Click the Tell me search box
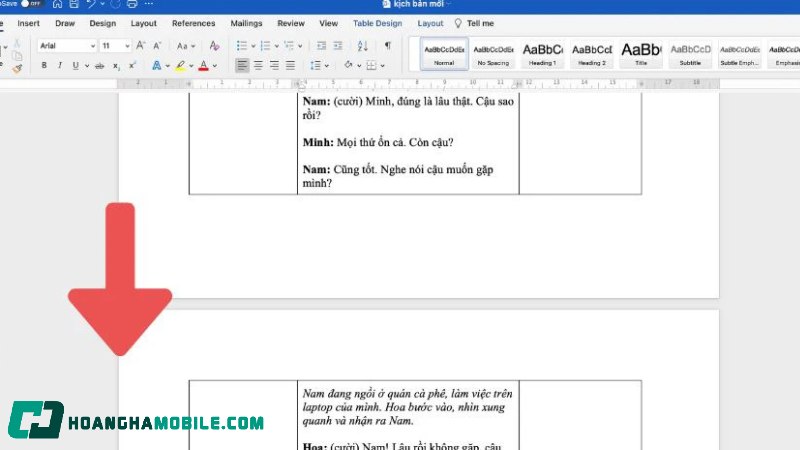 pyautogui.click(x=480, y=23)
